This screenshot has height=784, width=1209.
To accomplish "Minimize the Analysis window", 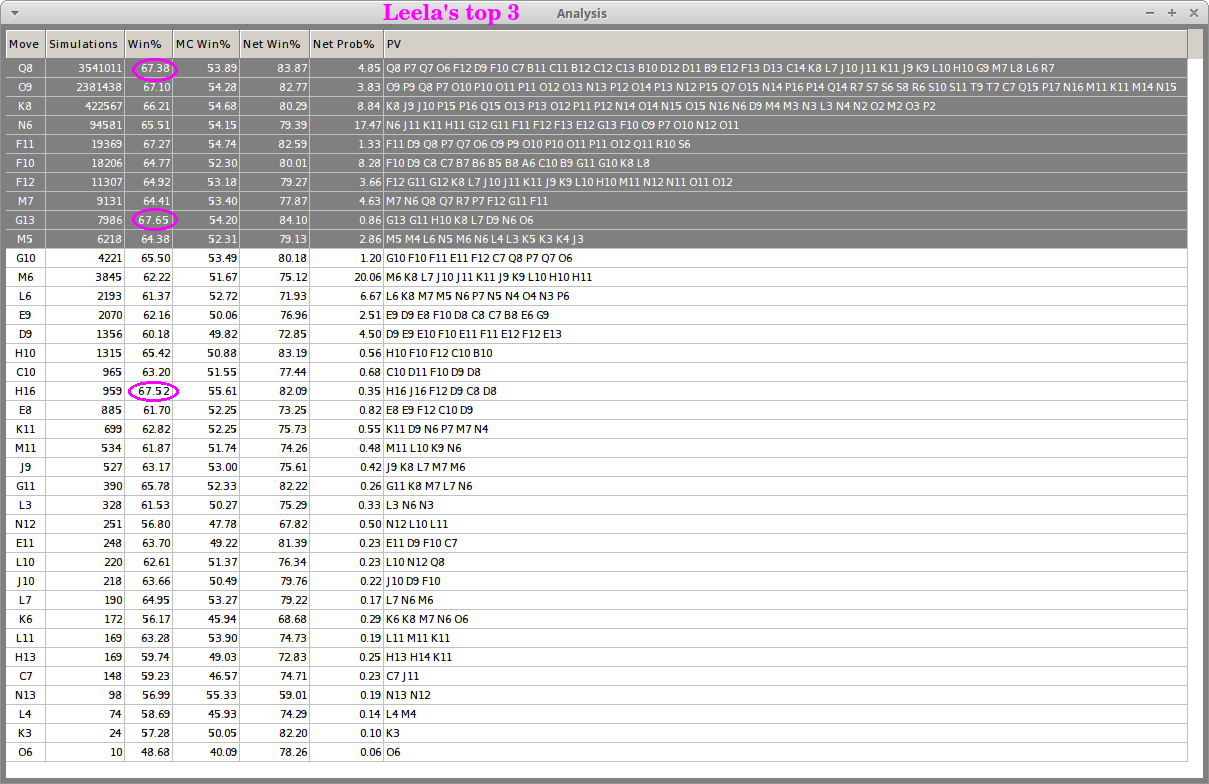I will point(1150,13).
